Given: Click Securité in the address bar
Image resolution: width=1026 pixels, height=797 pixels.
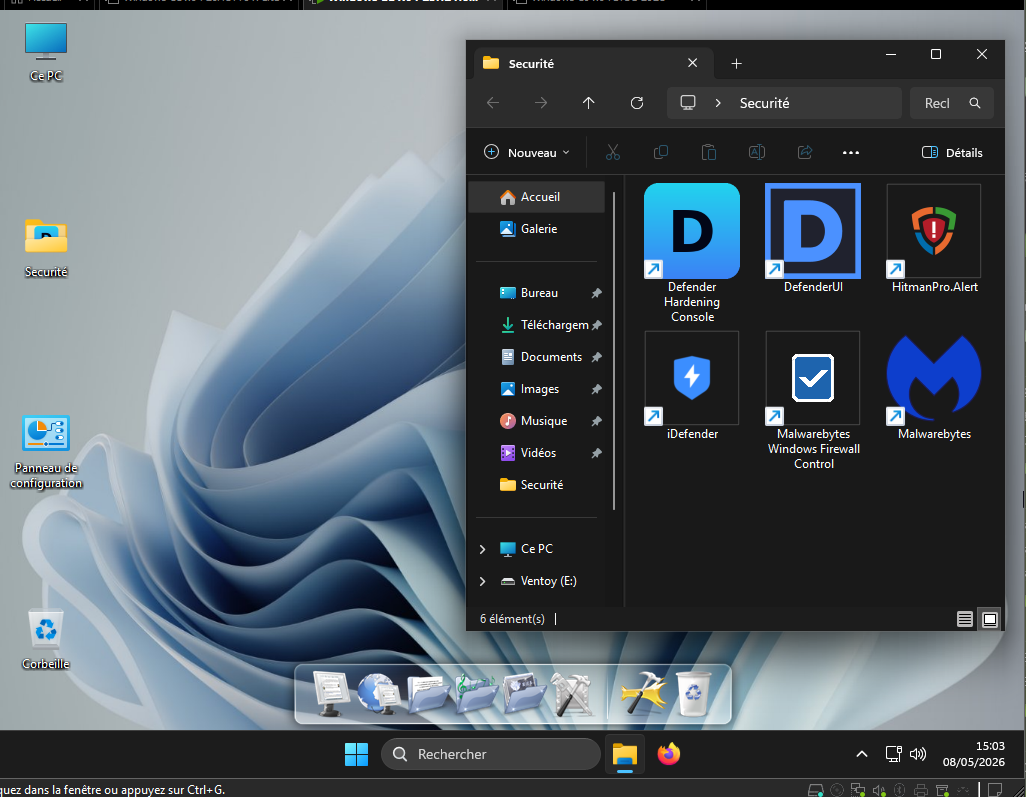Looking at the screenshot, I should pyautogui.click(x=764, y=103).
